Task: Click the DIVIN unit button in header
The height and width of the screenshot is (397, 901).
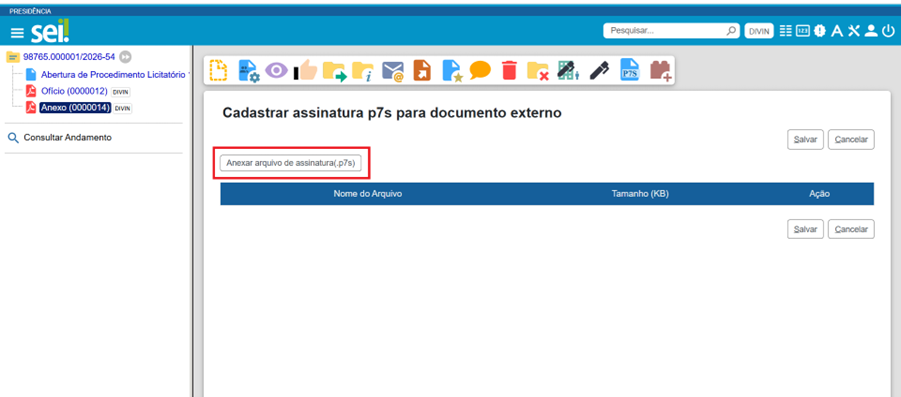Action: 759,32
